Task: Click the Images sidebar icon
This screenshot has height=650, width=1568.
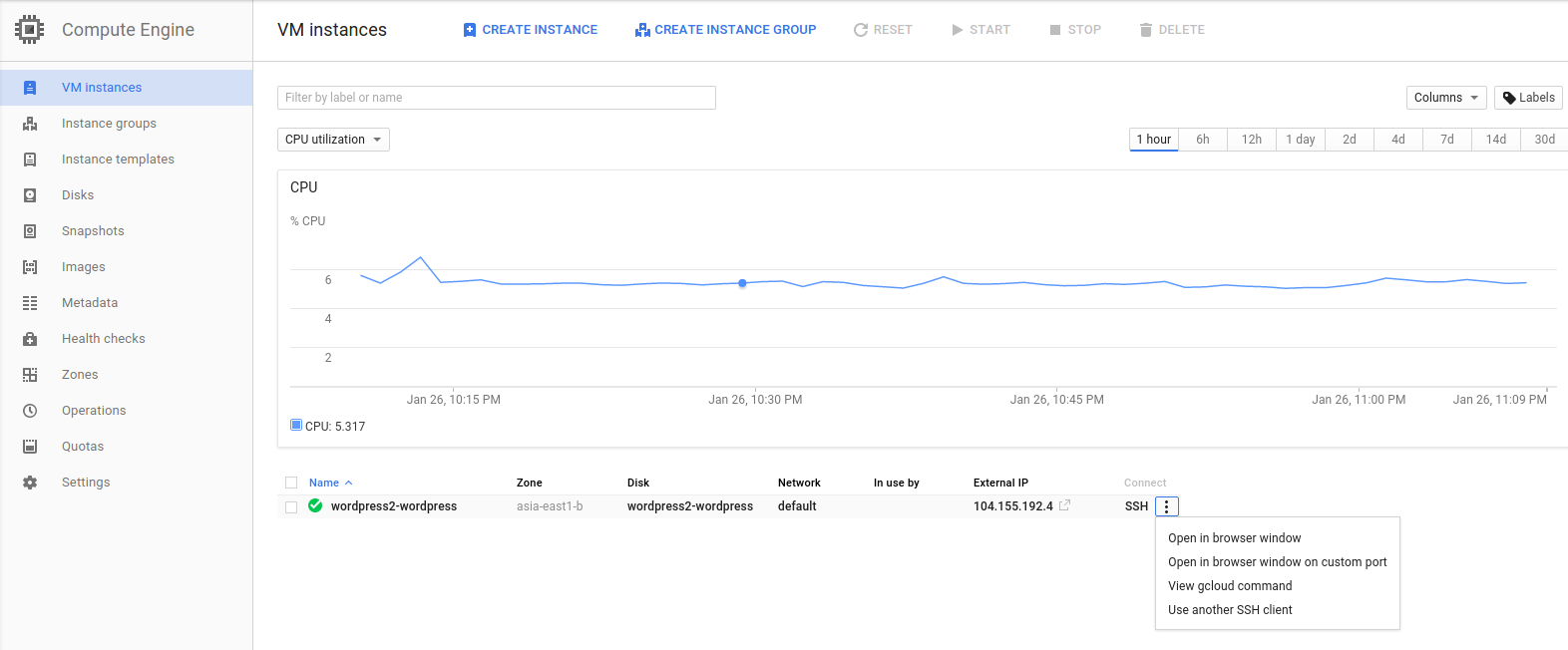Action: tap(30, 267)
